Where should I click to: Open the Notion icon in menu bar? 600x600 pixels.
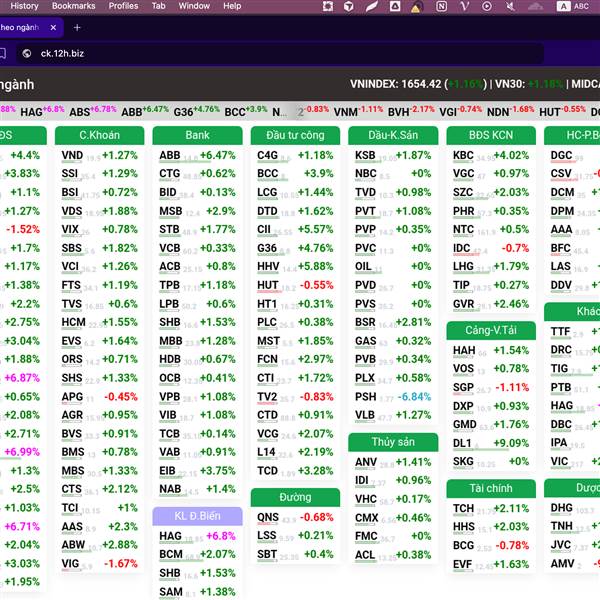(442, 6)
